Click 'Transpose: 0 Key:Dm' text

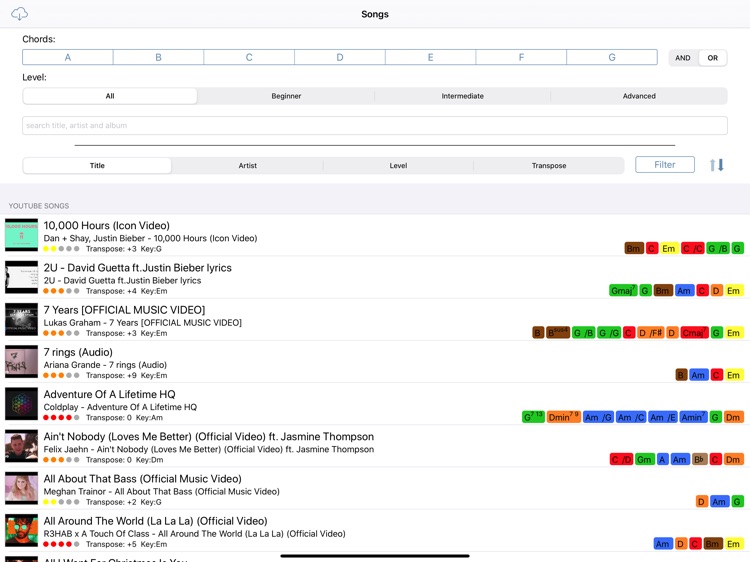coord(124,460)
